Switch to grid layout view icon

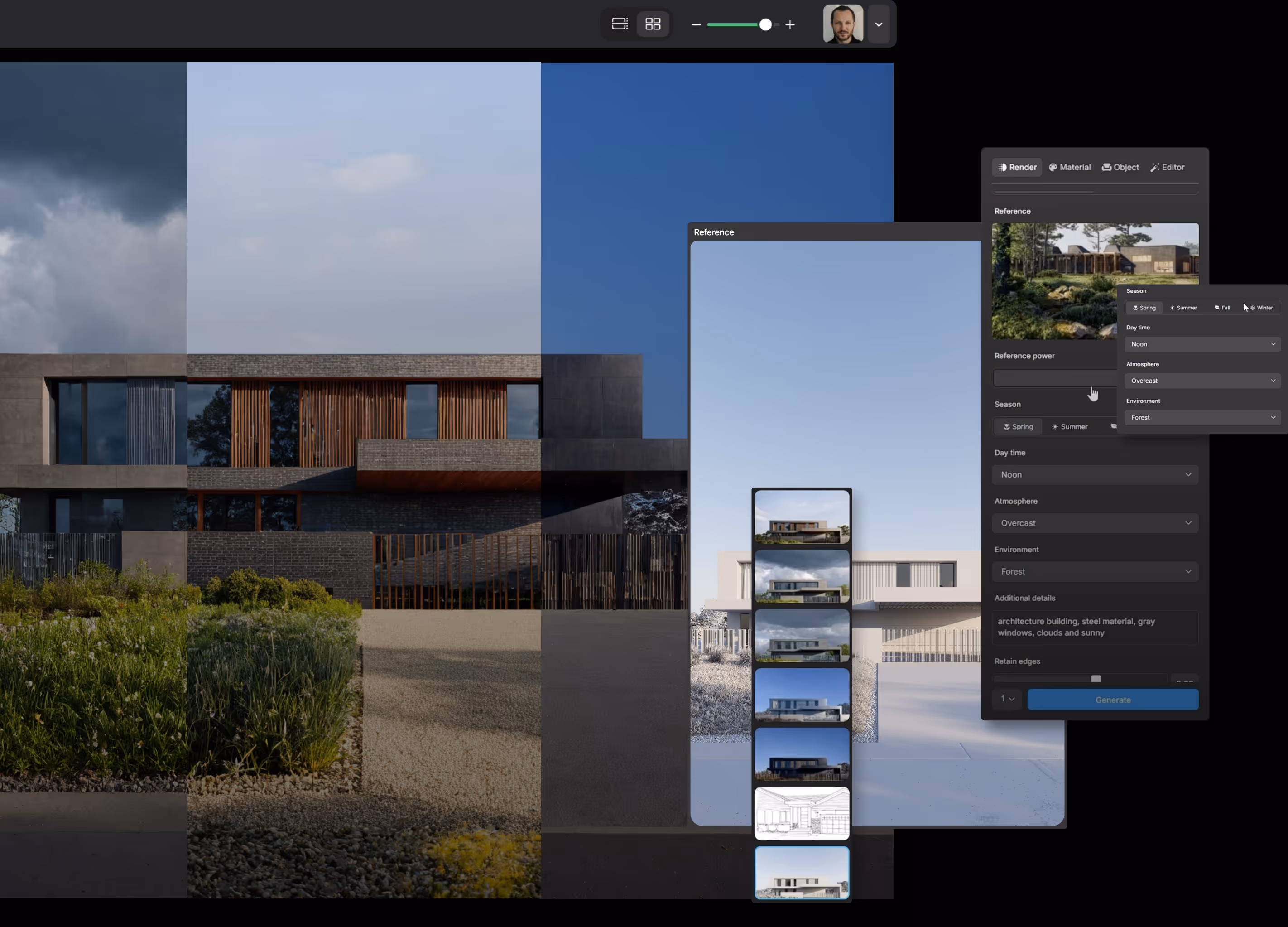pyautogui.click(x=653, y=24)
